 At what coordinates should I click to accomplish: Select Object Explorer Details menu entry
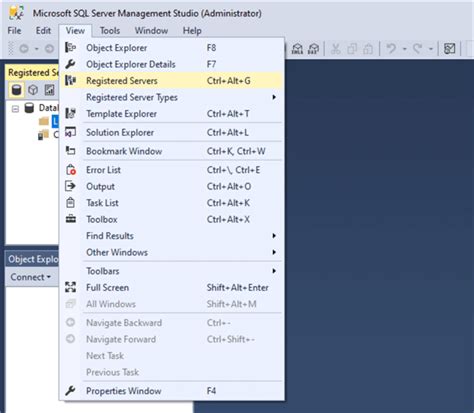(x=172, y=64)
